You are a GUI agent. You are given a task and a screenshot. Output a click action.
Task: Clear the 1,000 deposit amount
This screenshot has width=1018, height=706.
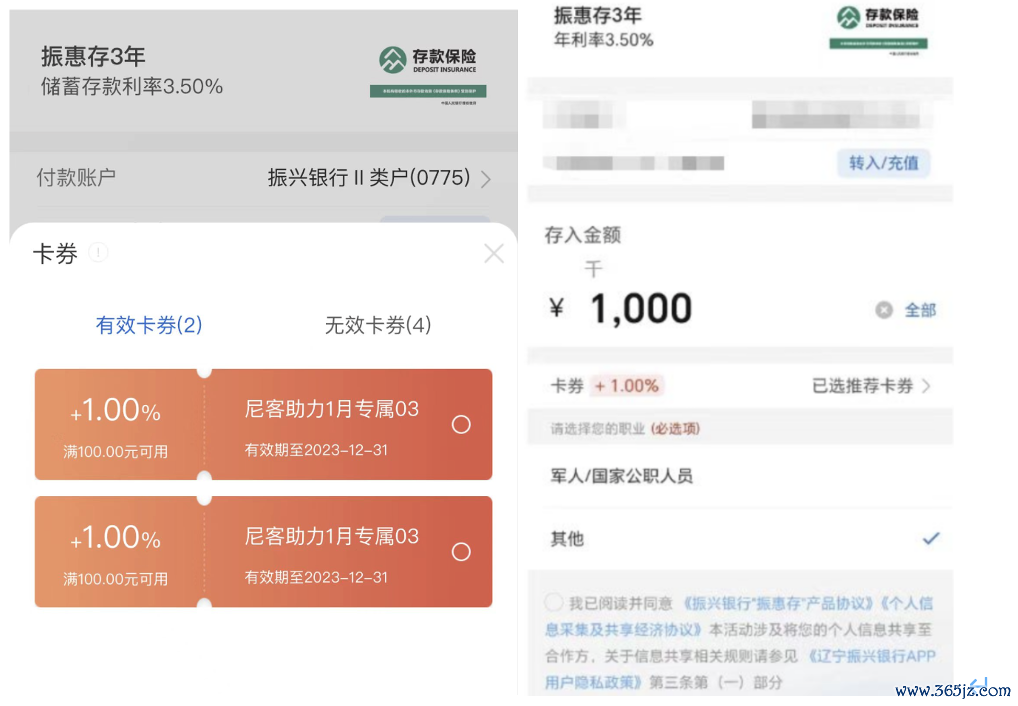tap(884, 310)
